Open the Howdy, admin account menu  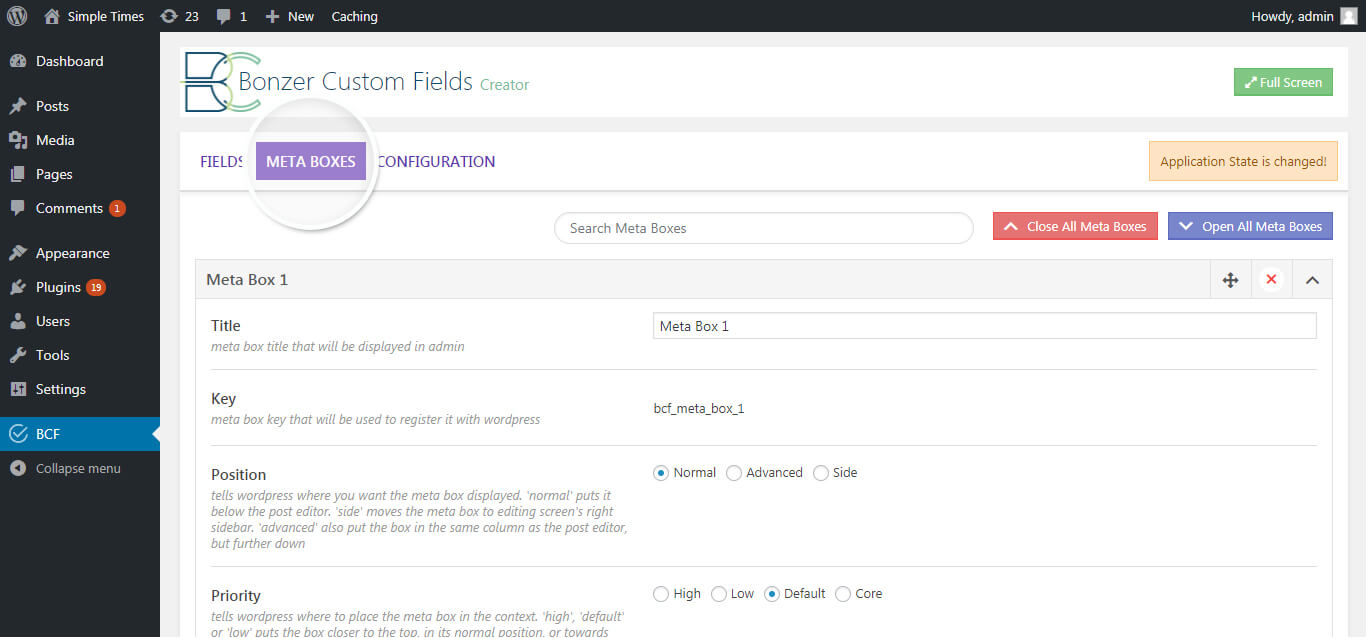1304,16
